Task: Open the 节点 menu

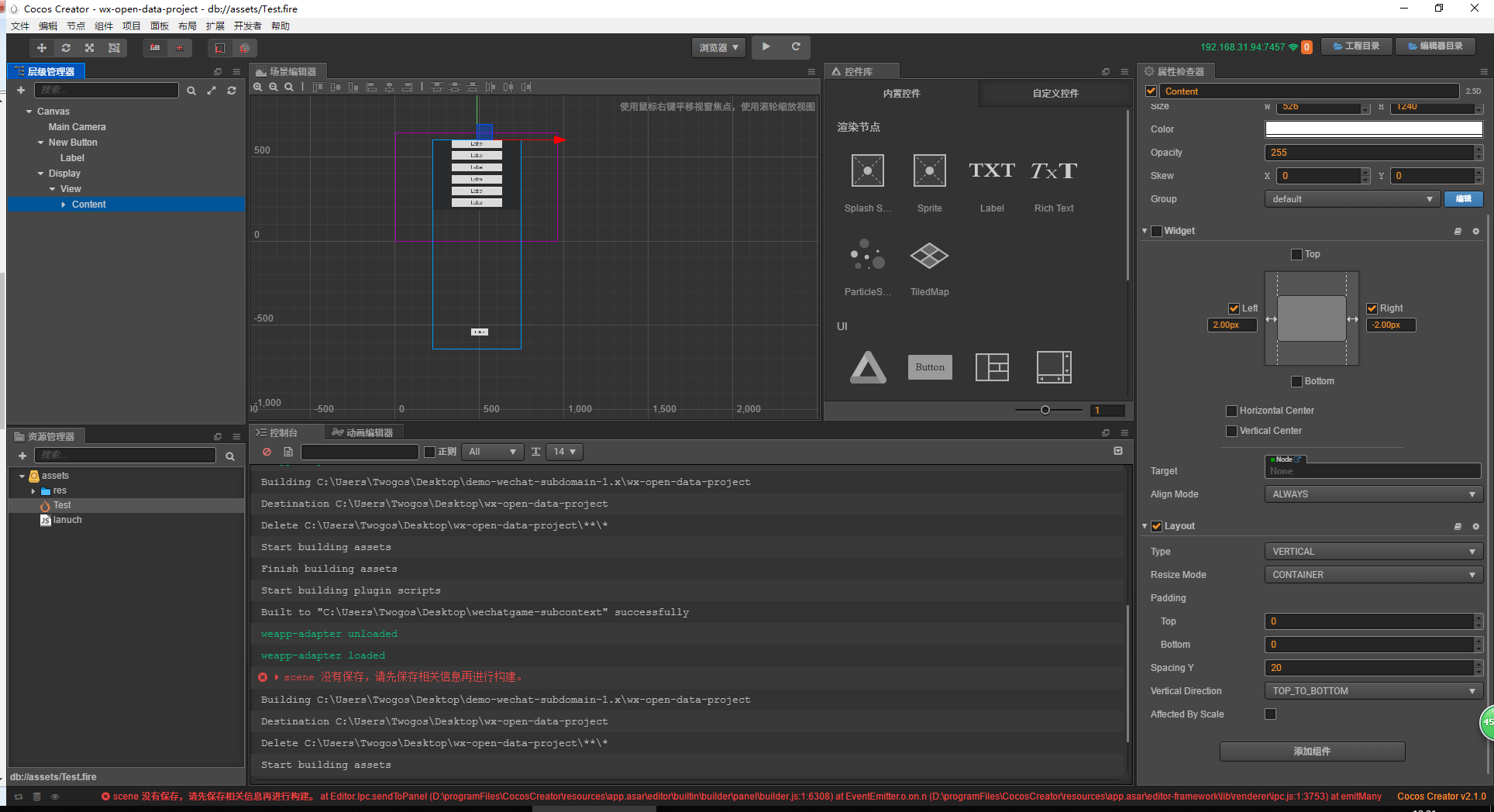Action: pos(75,26)
